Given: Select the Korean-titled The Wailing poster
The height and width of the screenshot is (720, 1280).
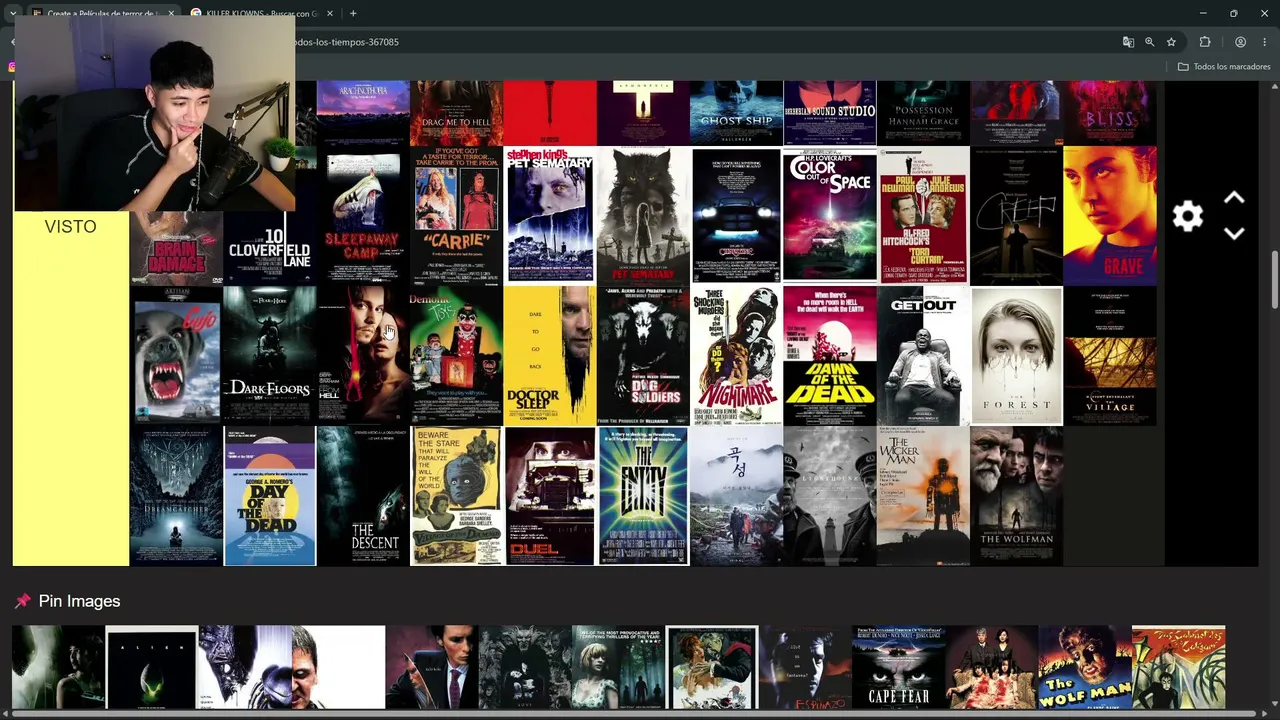Looking at the screenshot, I should (736, 496).
